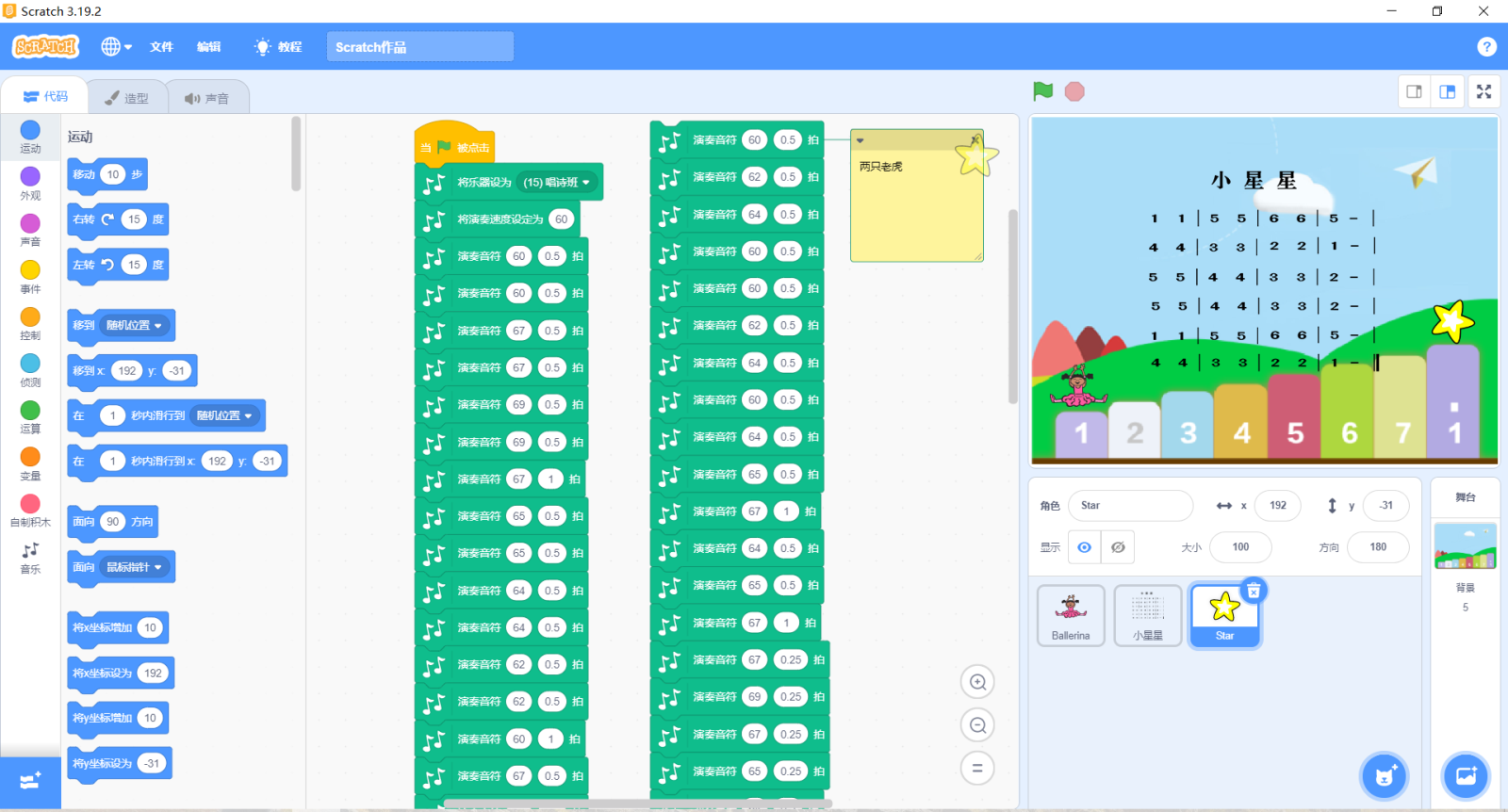Open the language globe dropdown
The image size is (1508, 812).
[x=116, y=46]
